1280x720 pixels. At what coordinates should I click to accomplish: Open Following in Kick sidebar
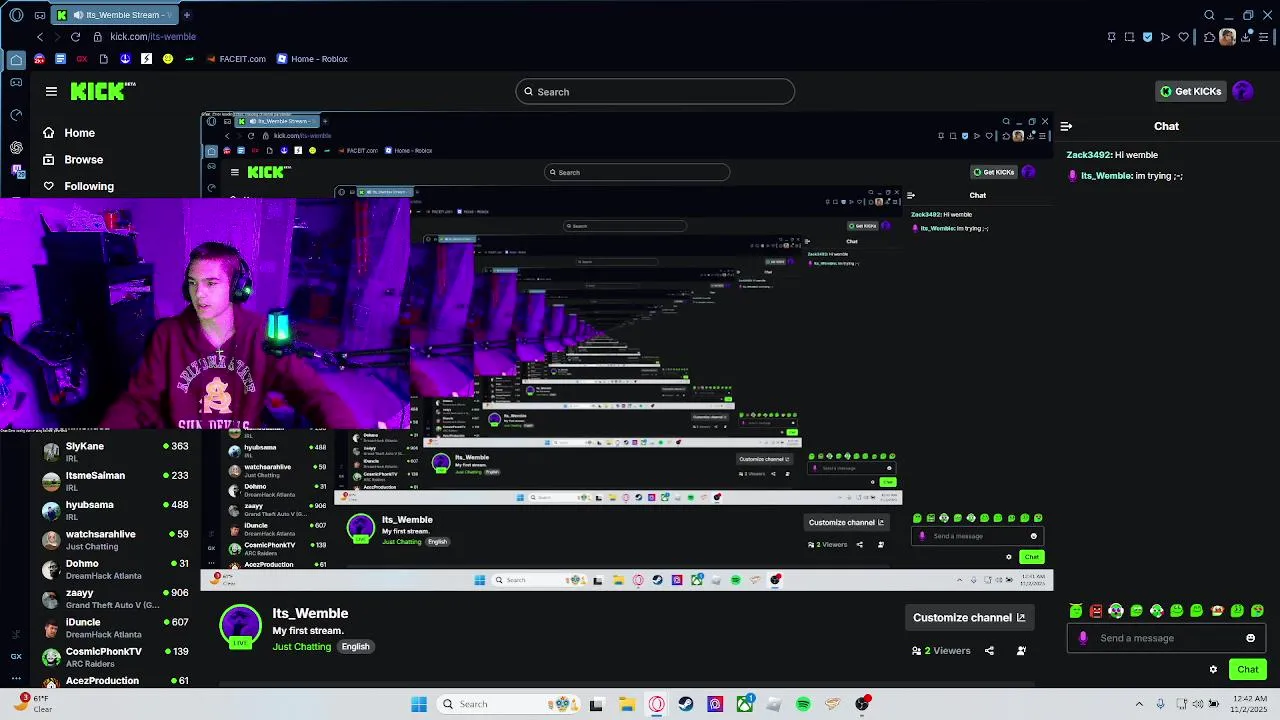[x=78, y=186]
